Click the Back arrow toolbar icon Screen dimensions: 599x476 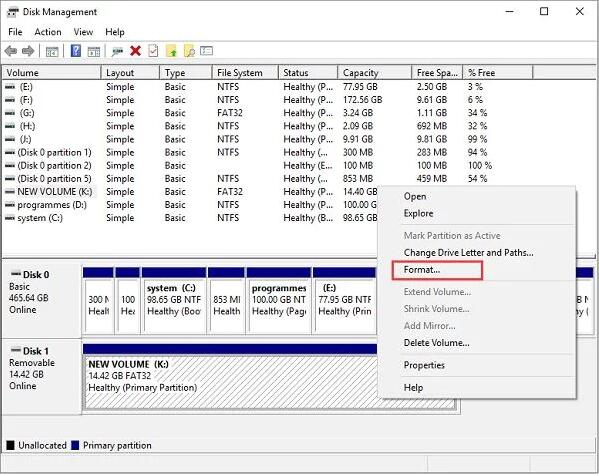[11, 51]
